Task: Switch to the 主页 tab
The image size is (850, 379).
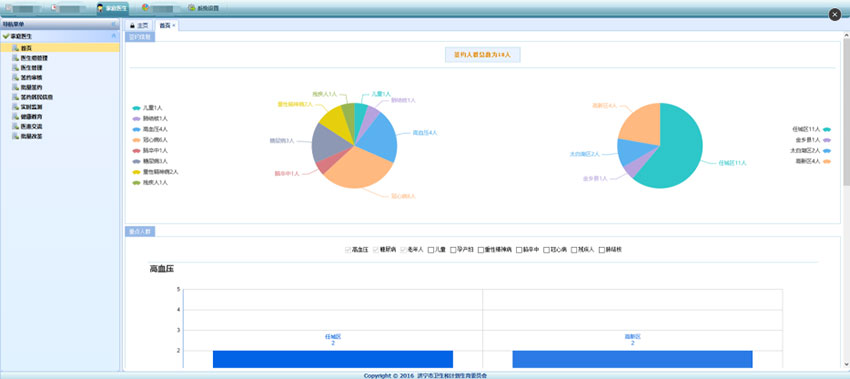Action: tap(139, 25)
